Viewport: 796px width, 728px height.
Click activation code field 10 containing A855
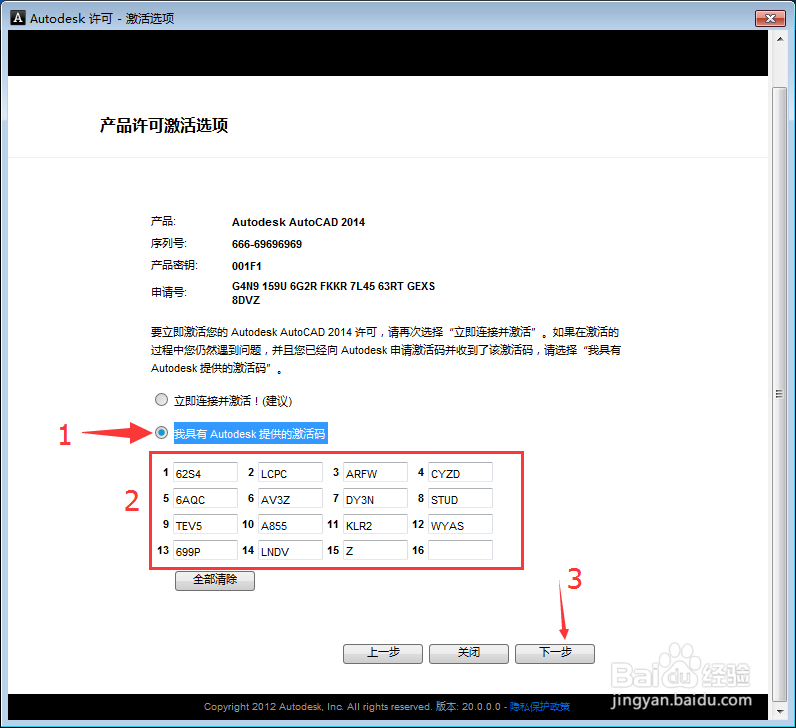click(x=290, y=524)
